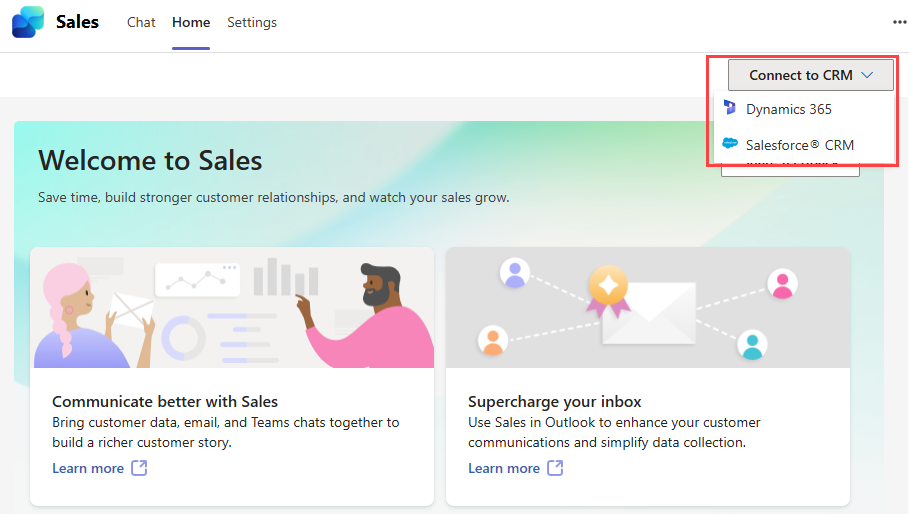Switch to the Chat tab
909x514 pixels.
(141, 22)
